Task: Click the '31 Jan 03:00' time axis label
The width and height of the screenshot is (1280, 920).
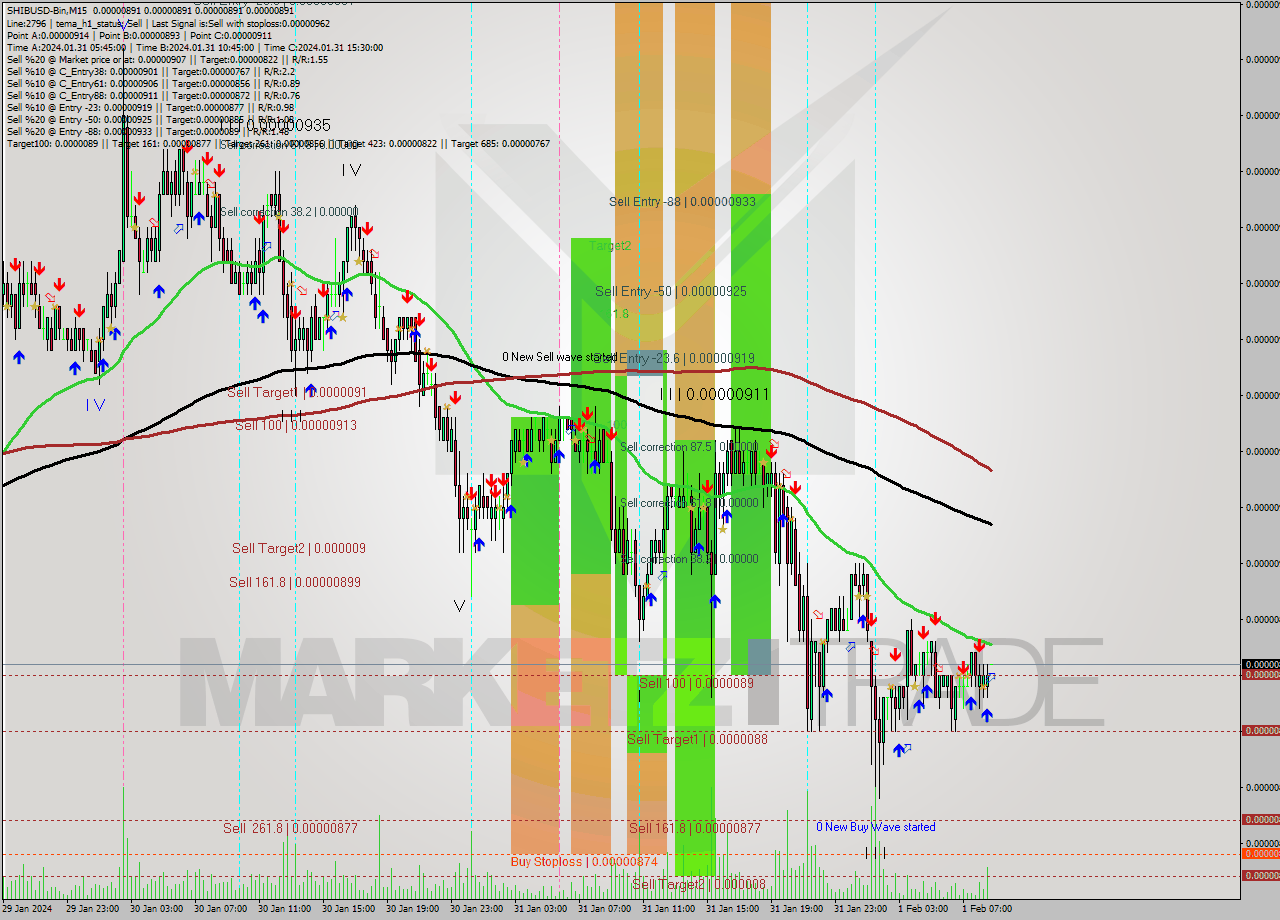Action: (540, 909)
